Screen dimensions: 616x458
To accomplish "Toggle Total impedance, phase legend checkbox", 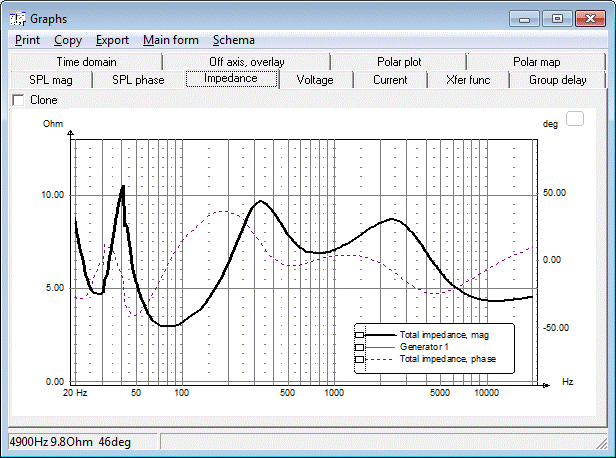I will point(359,359).
